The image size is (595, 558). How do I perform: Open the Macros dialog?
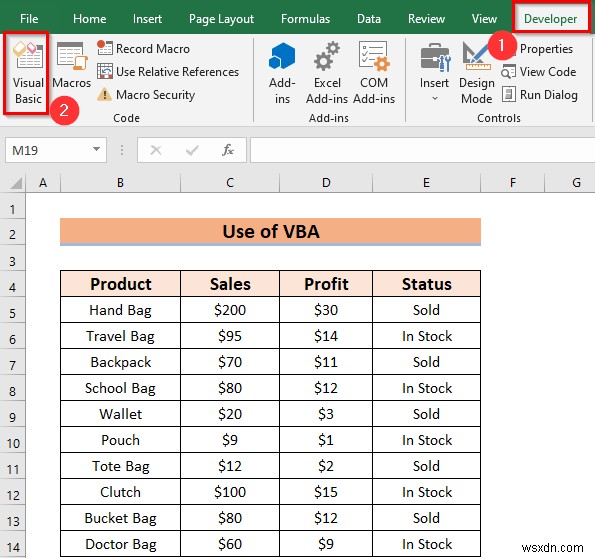coord(71,66)
